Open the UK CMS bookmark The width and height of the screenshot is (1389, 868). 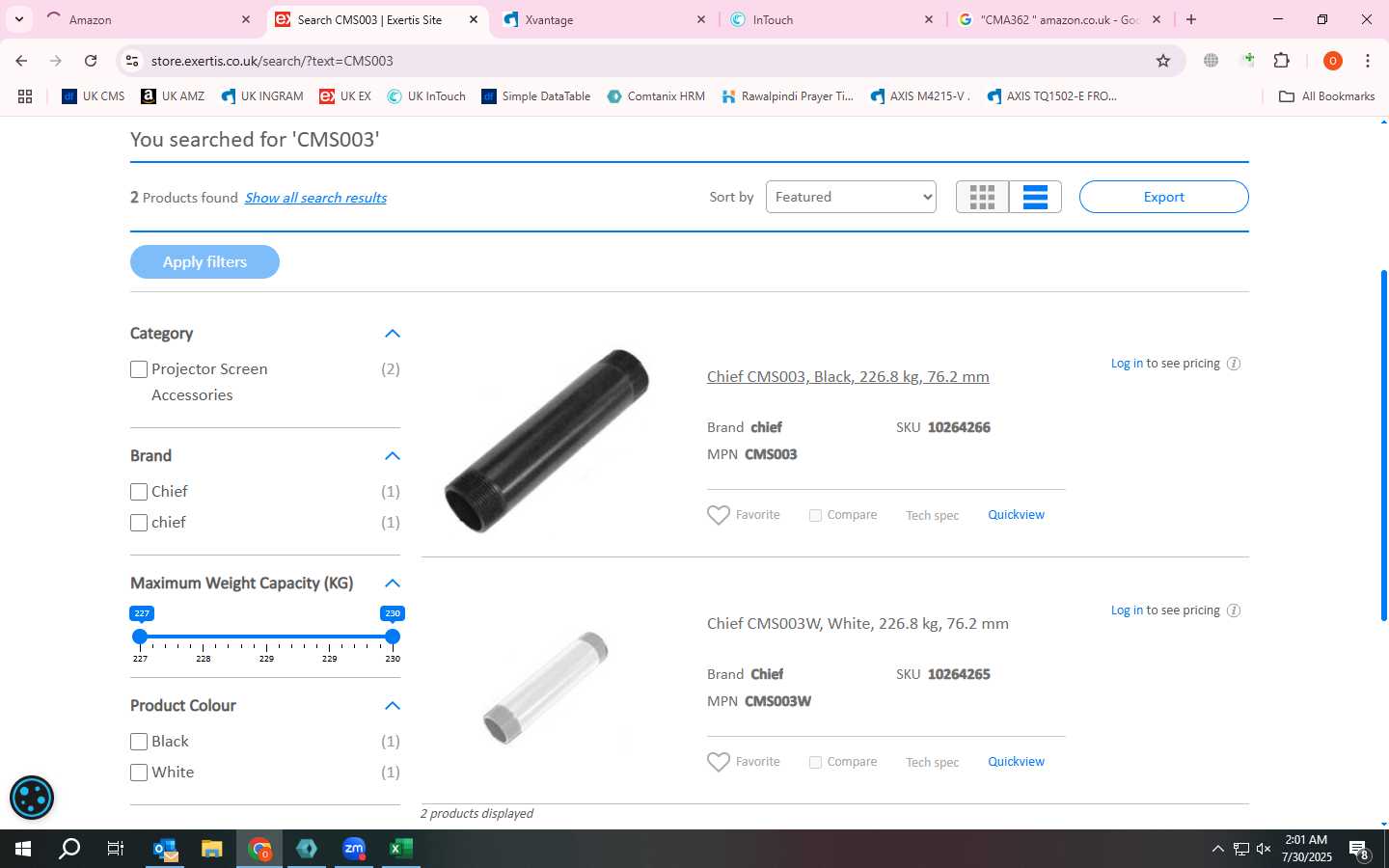click(x=94, y=96)
